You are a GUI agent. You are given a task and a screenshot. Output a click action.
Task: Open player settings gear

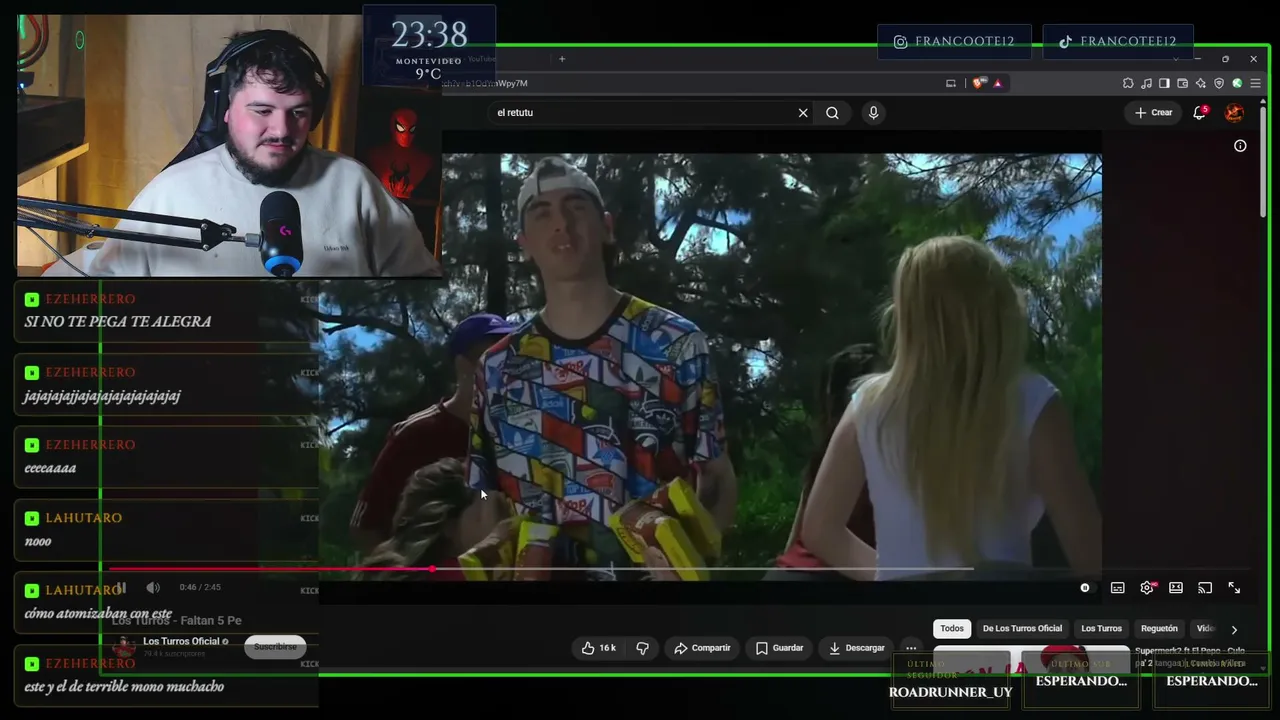pos(1147,588)
